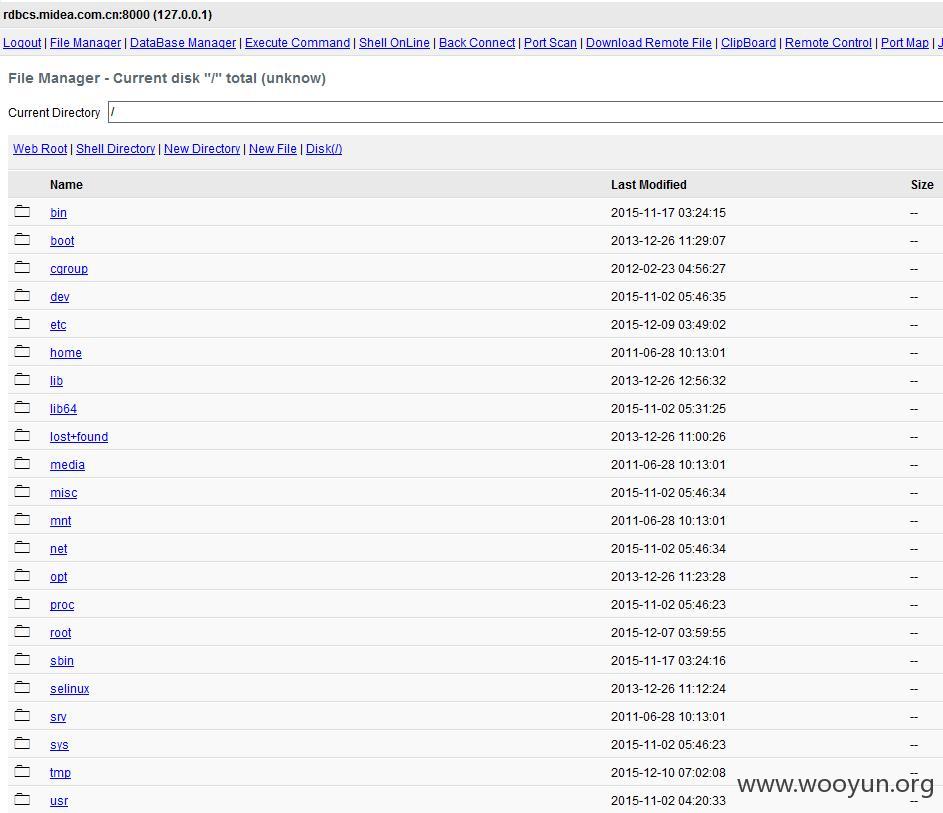The image size is (943, 813).
Task: Select the Disk(/) link
Action: [x=324, y=149]
